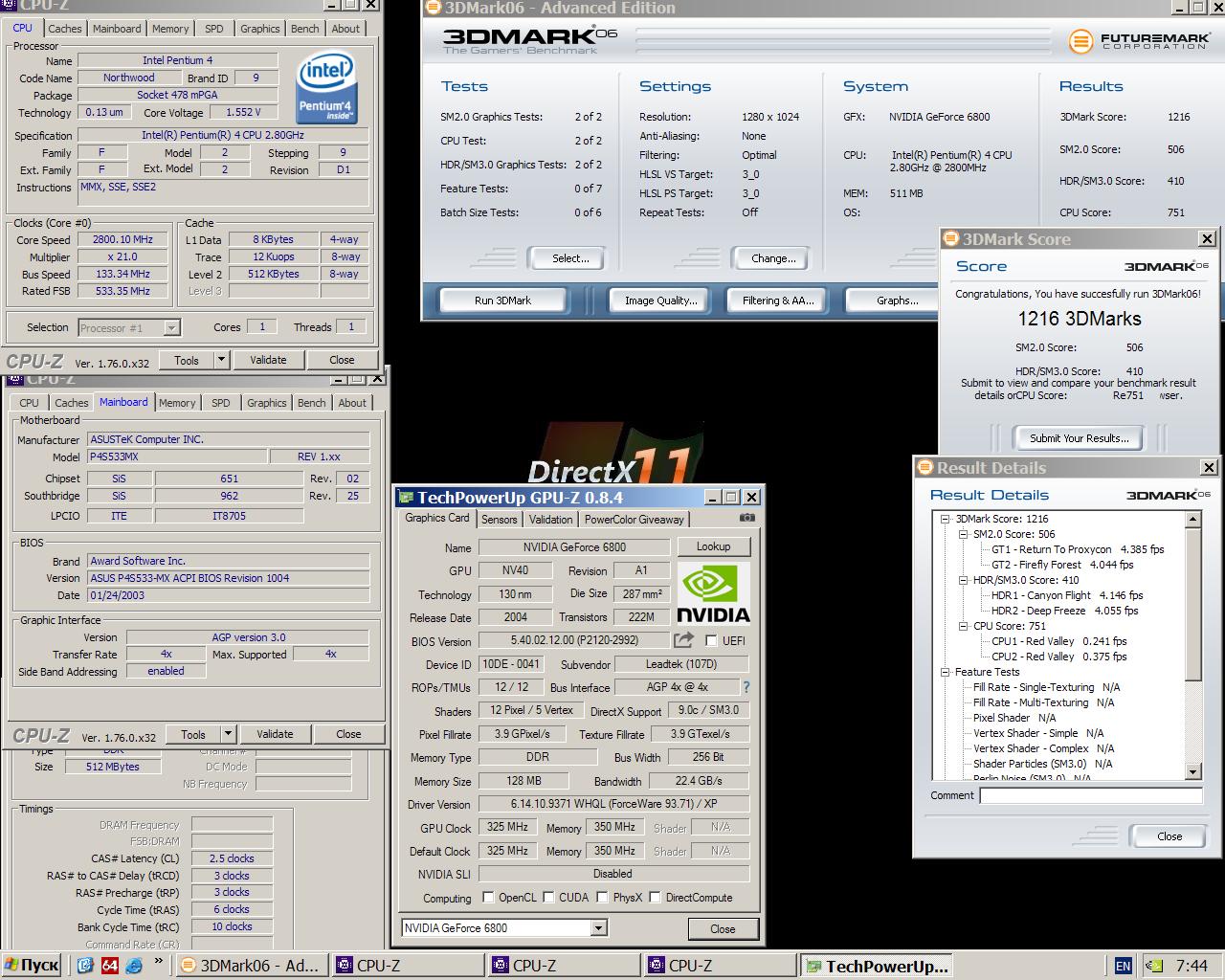
Task: Launch Internet Explorer from the quick launch bar
Action: [x=134, y=966]
